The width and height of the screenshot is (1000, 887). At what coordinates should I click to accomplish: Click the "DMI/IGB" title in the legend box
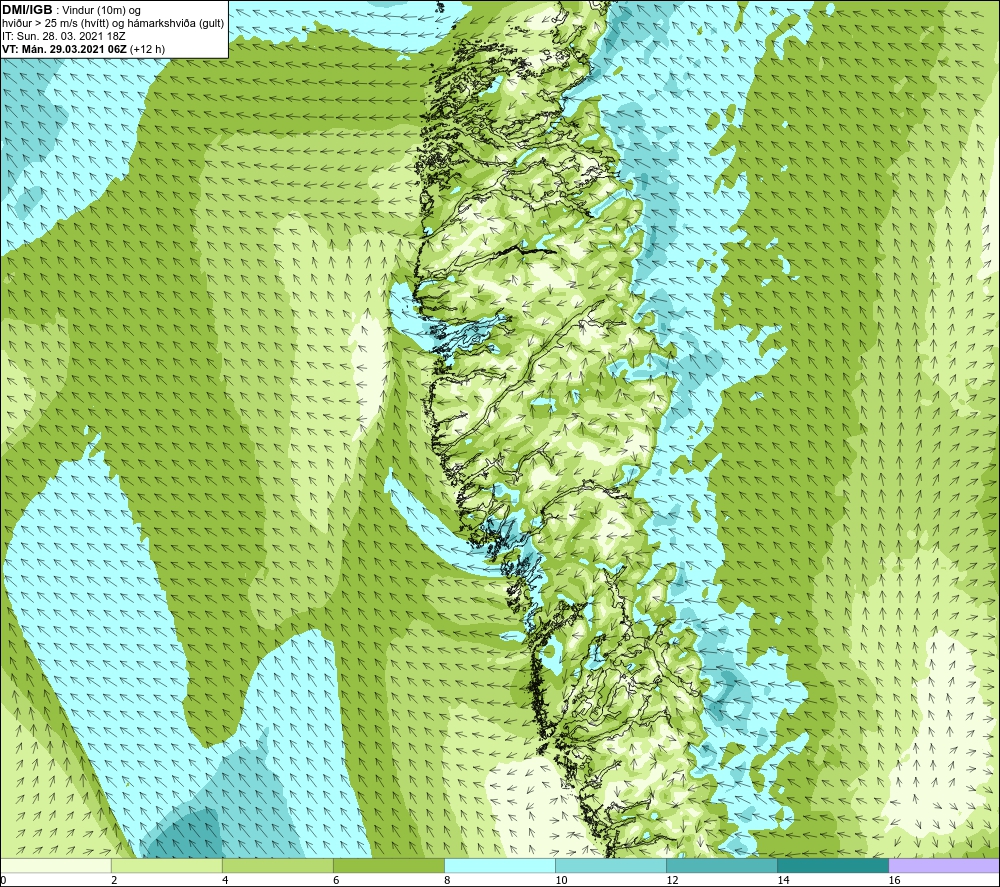point(27,10)
